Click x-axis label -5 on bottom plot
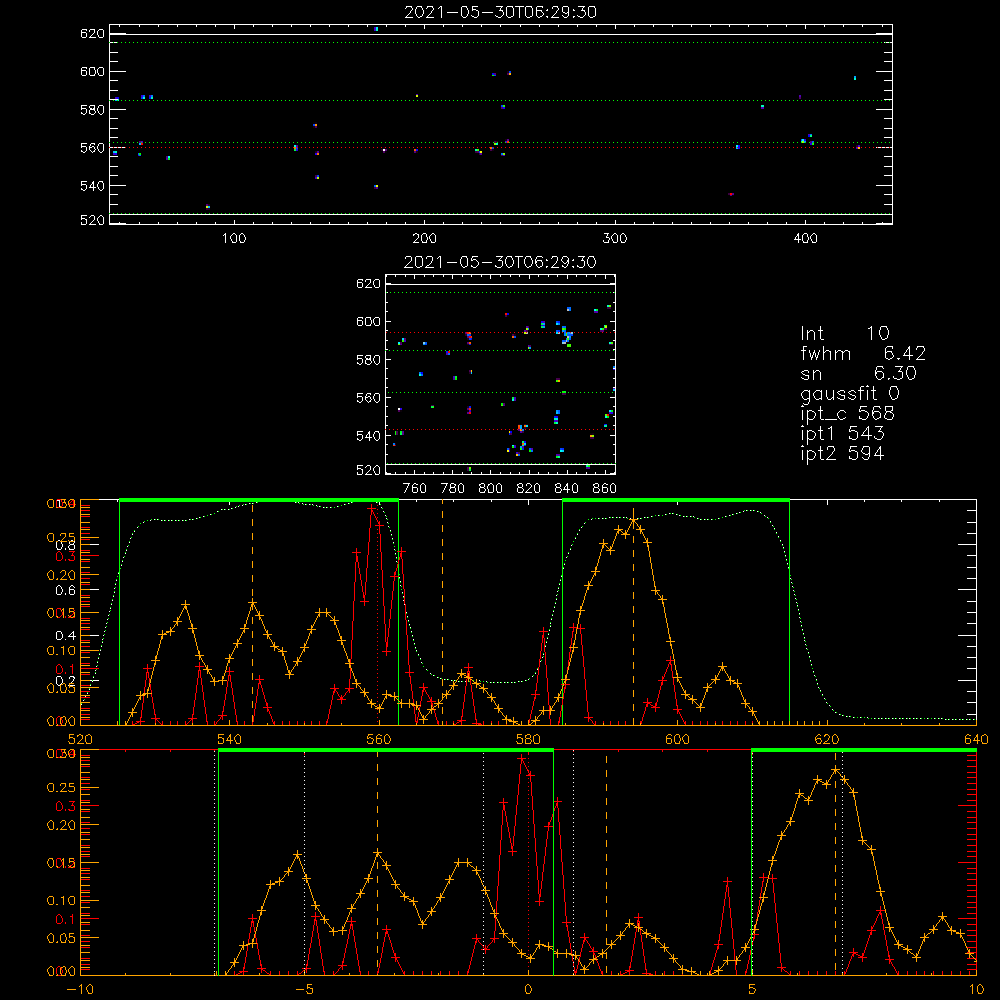 click(x=305, y=990)
